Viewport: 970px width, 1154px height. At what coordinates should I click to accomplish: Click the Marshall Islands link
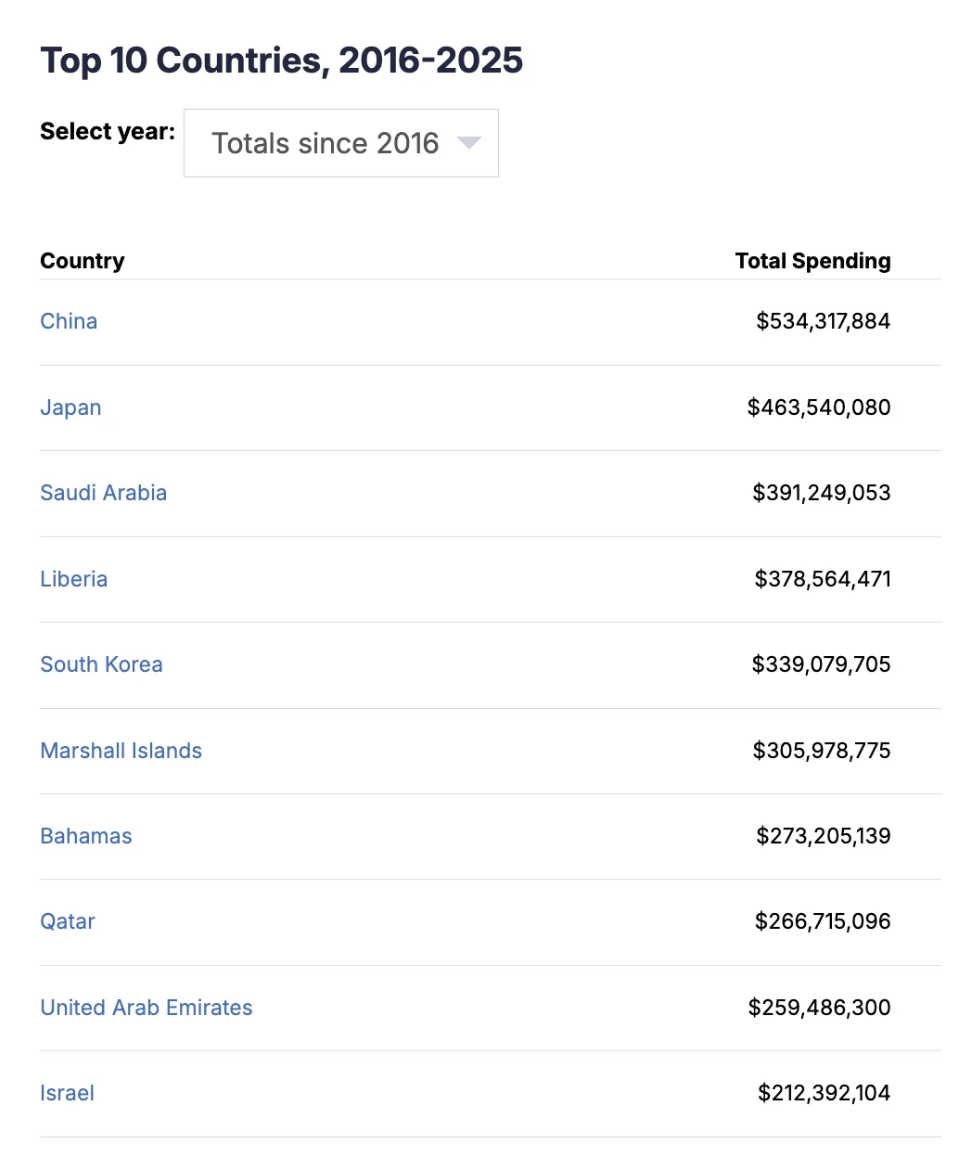[121, 750]
